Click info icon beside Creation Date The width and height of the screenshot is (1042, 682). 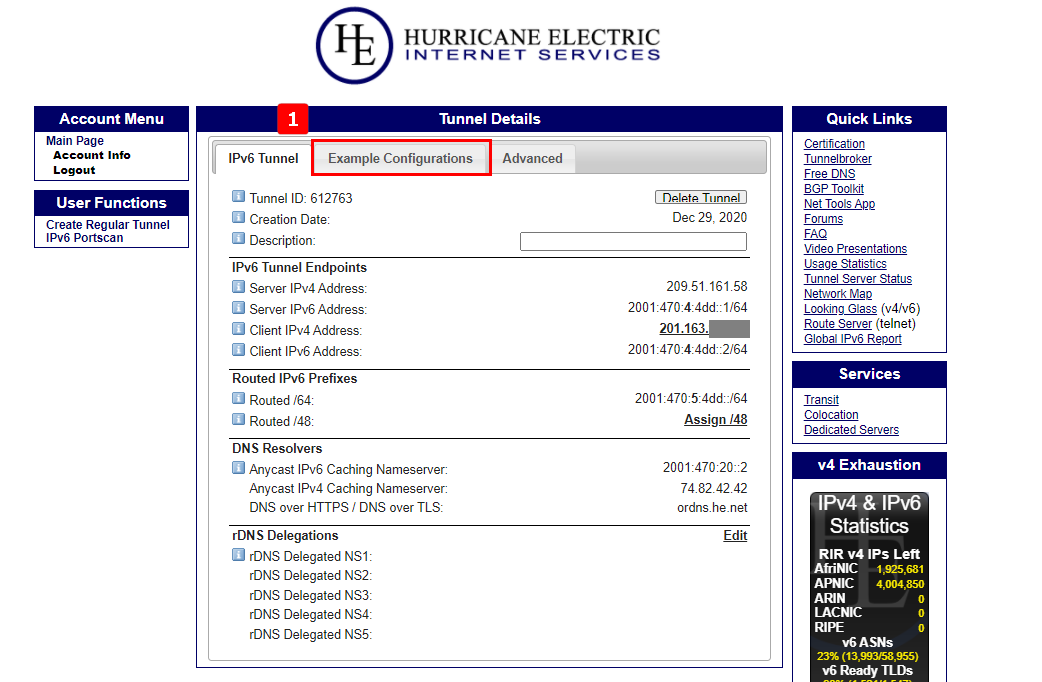click(238, 218)
